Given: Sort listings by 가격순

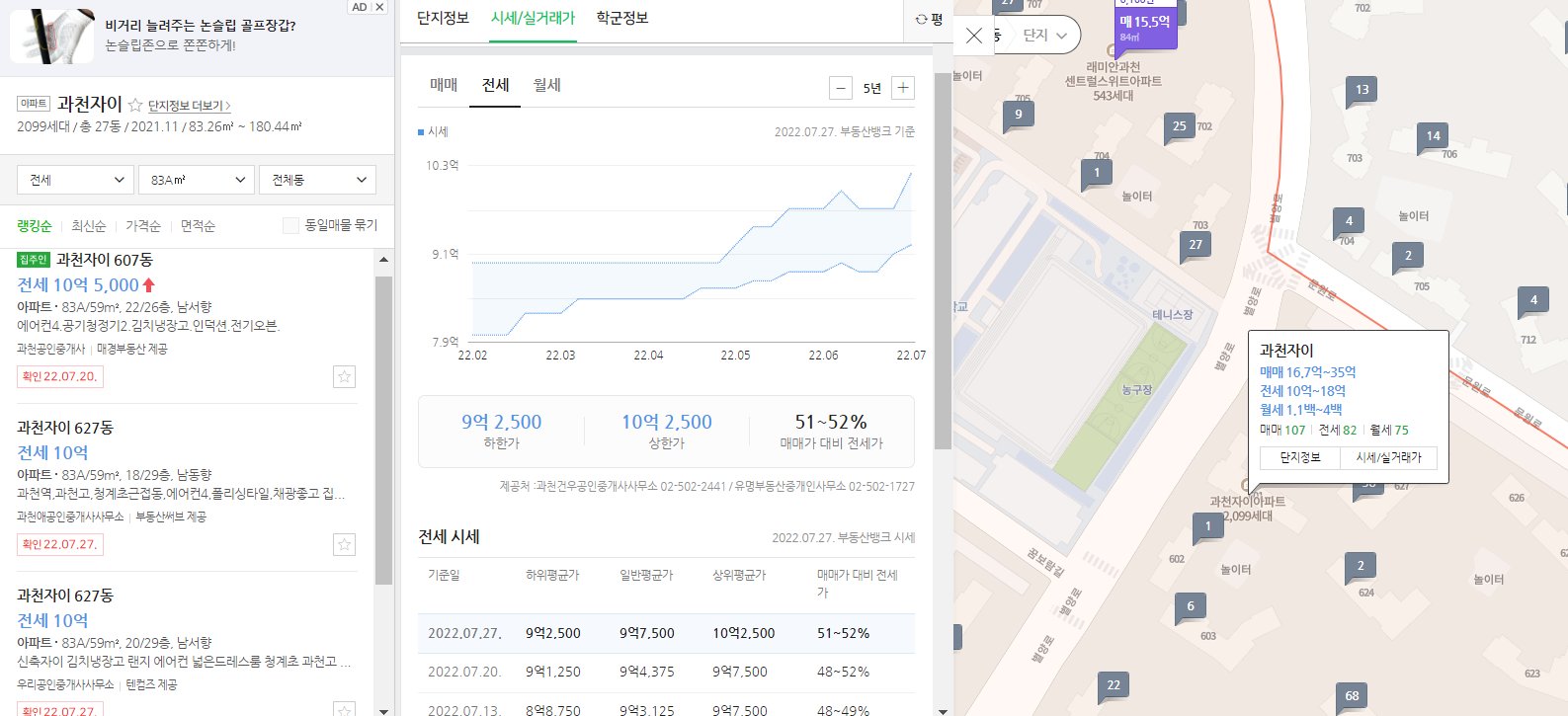Looking at the screenshot, I should coord(143,226).
